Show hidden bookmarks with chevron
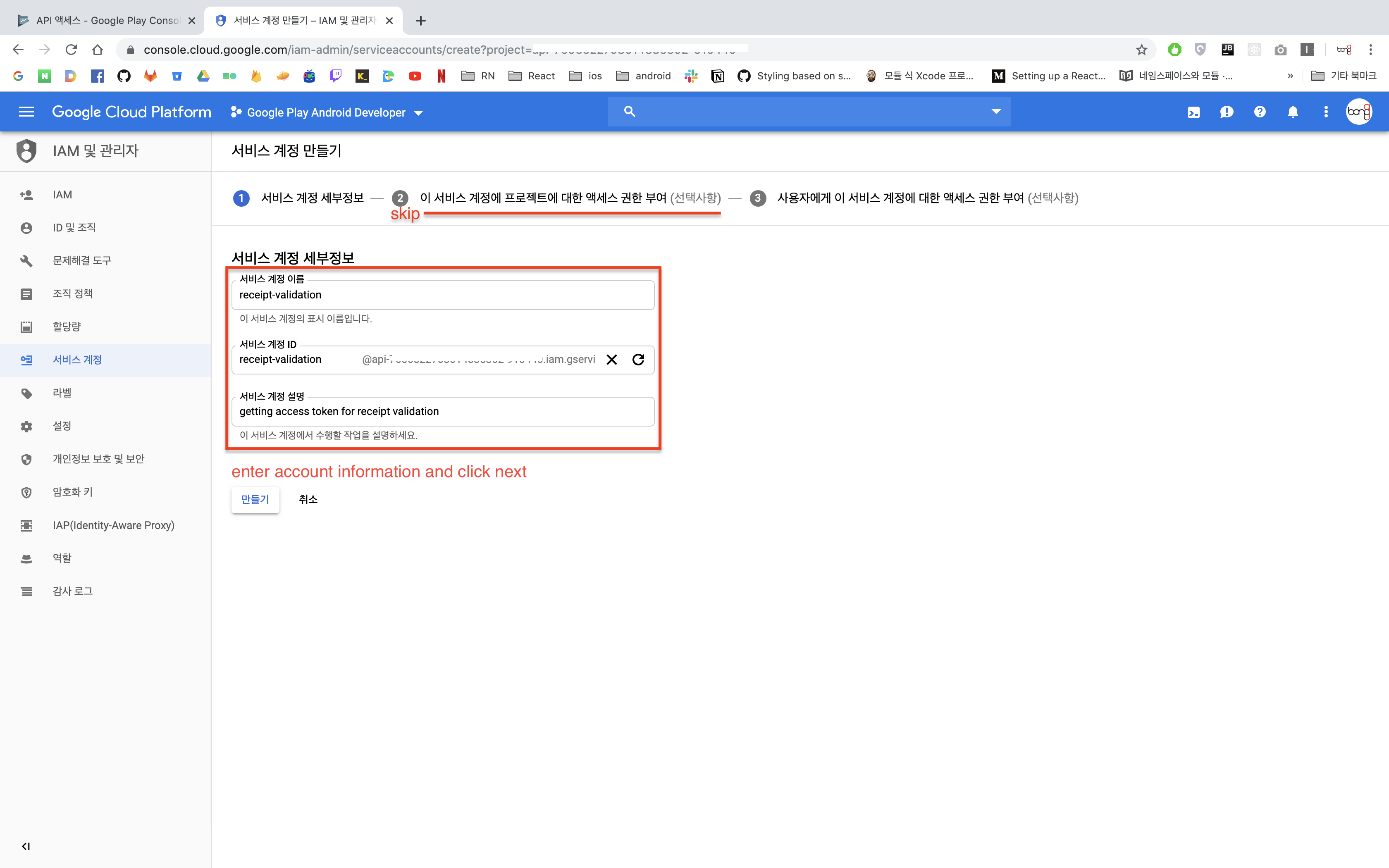Image resolution: width=1389 pixels, height=868 pixels. click(1290, 76)
